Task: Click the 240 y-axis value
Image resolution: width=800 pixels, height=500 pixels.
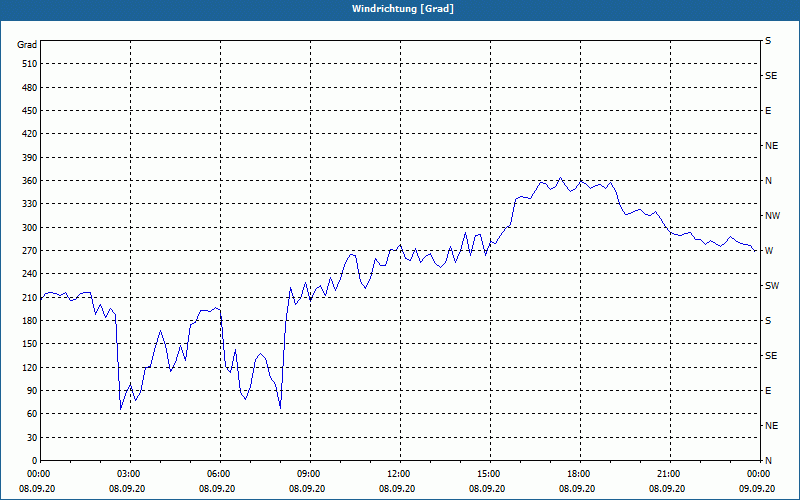Action: pyautogui.click(x=30, y=274)
